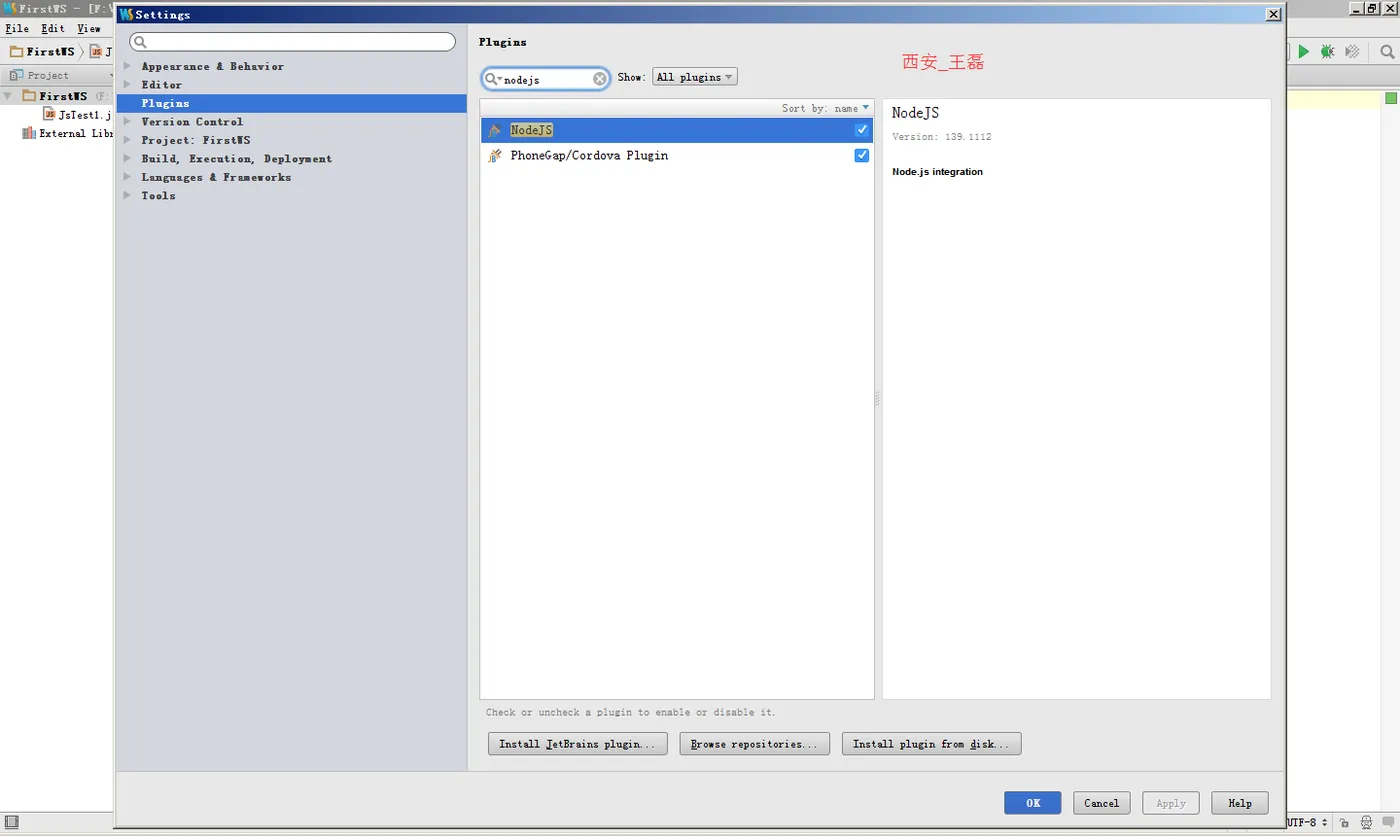Screen dimensions: 1400x836
Task: Open the Edit menu
Action: click(53, 29)
